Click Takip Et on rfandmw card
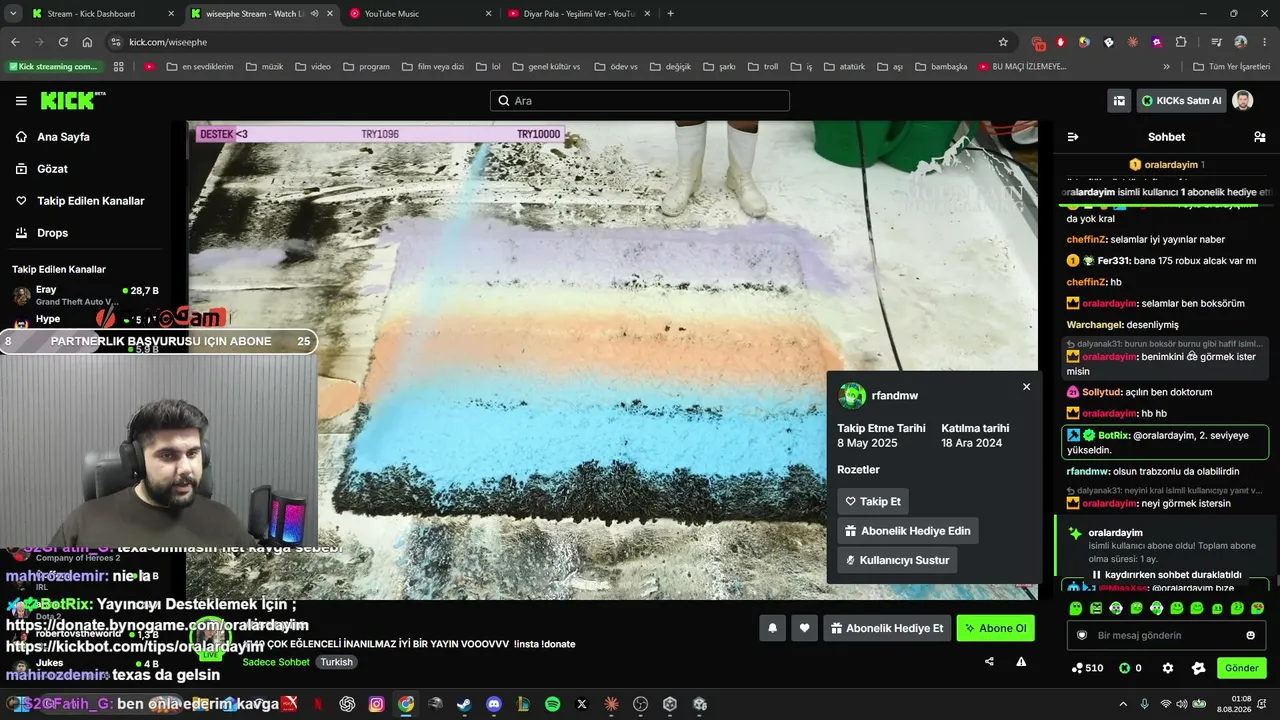1280x720 pixels. click(x=873, y=501)
